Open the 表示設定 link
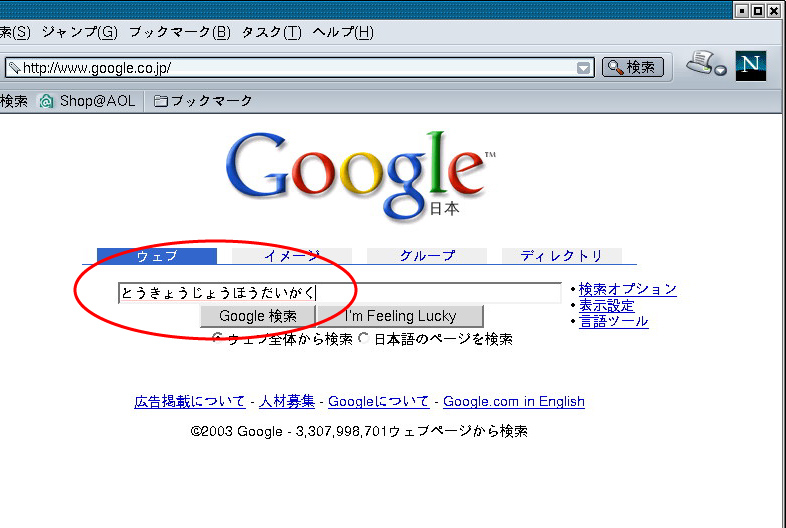Viewport: 786px width, 528px height. tap(607, 305)
